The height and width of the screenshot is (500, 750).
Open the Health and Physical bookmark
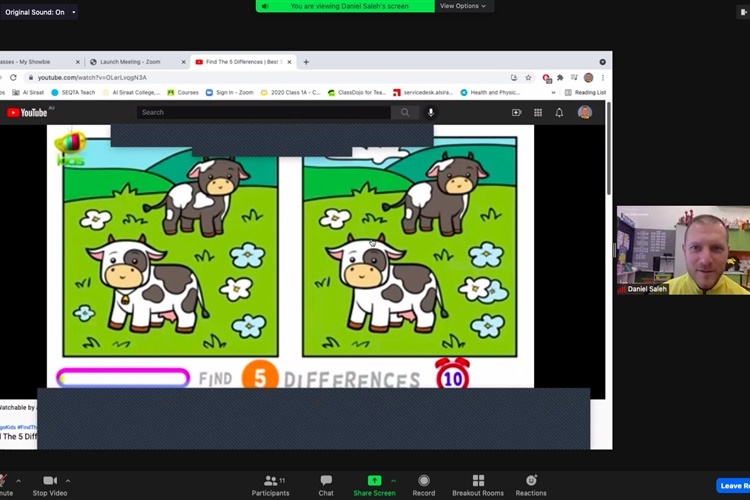click(490, 92)
